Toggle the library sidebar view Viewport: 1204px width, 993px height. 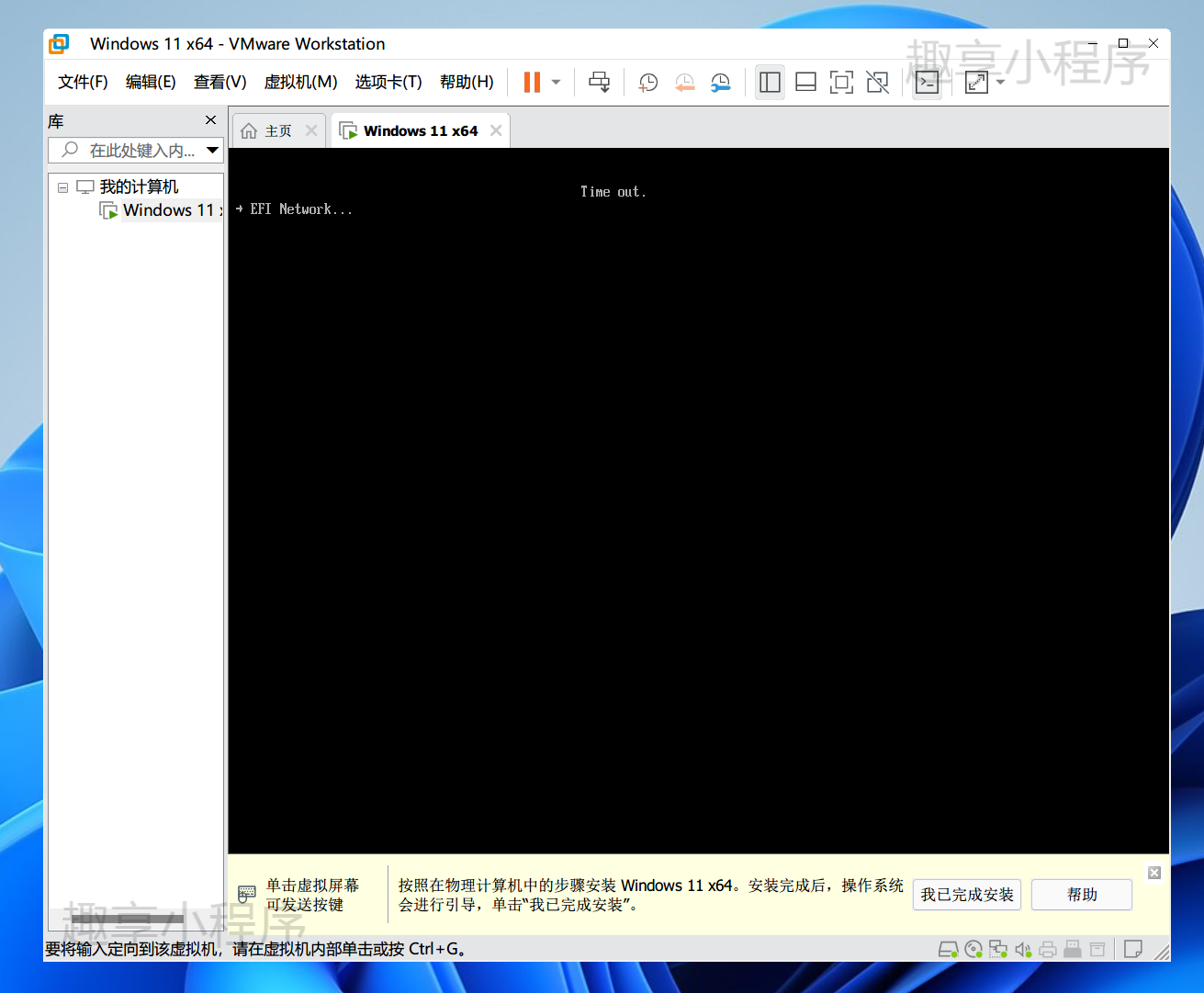coord(770,83)
